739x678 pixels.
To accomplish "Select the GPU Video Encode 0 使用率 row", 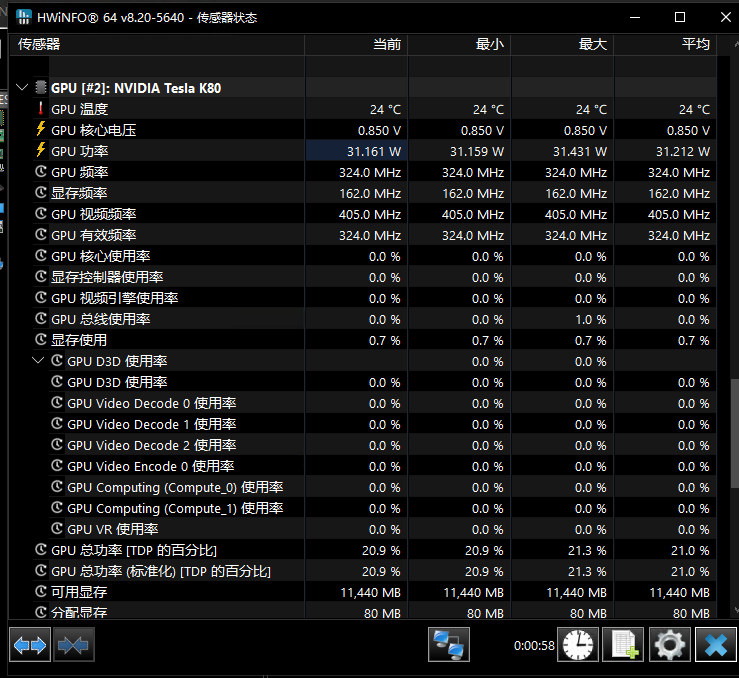I will tap(150, 466).
